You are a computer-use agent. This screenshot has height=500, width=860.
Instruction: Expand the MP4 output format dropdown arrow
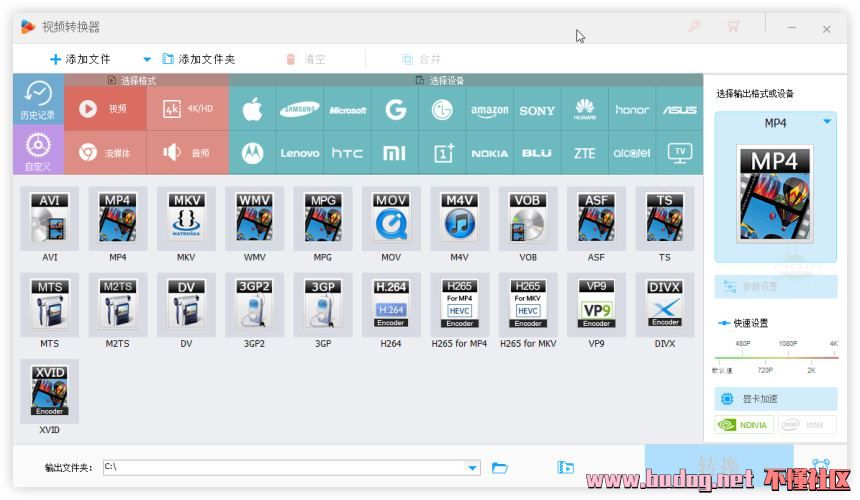(827, 122)
